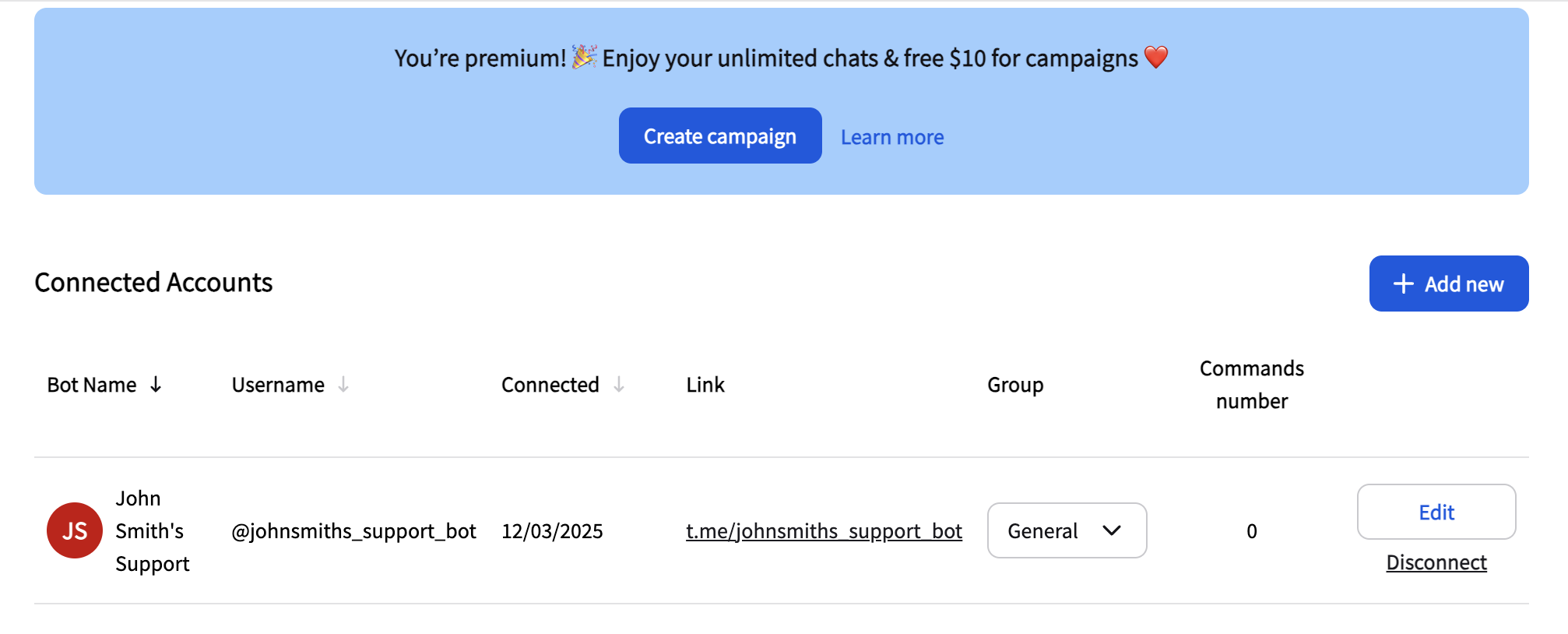The width and height of the screenshot is (1568, 634).
Task: Select the @johnsmiths_support_bot username text
Action: (353, 531)
